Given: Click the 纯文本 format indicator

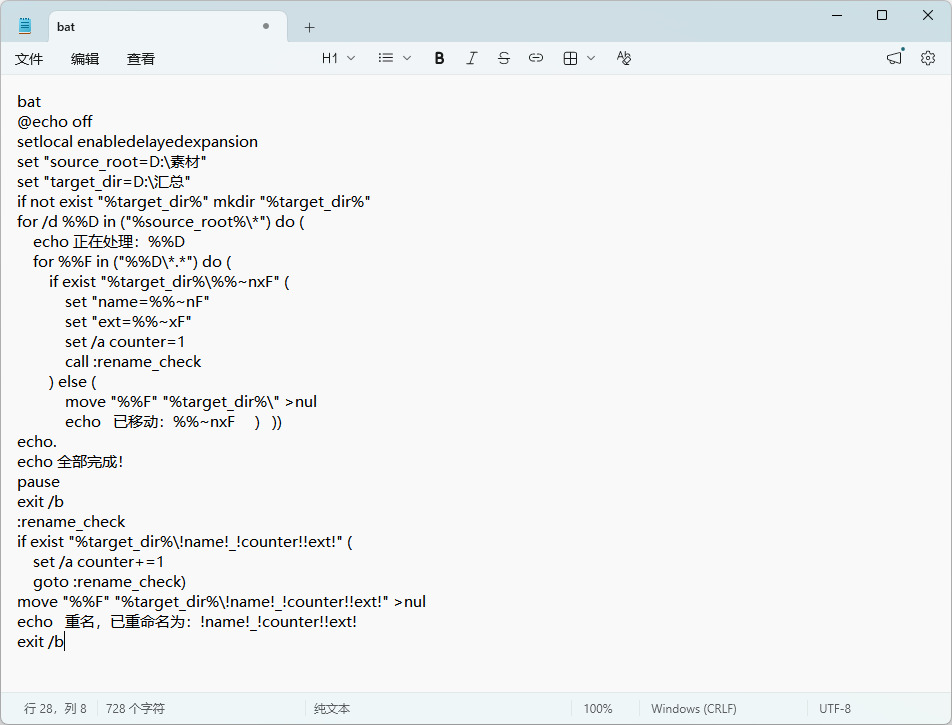Looking at the screenshot, I should [332, 709].
